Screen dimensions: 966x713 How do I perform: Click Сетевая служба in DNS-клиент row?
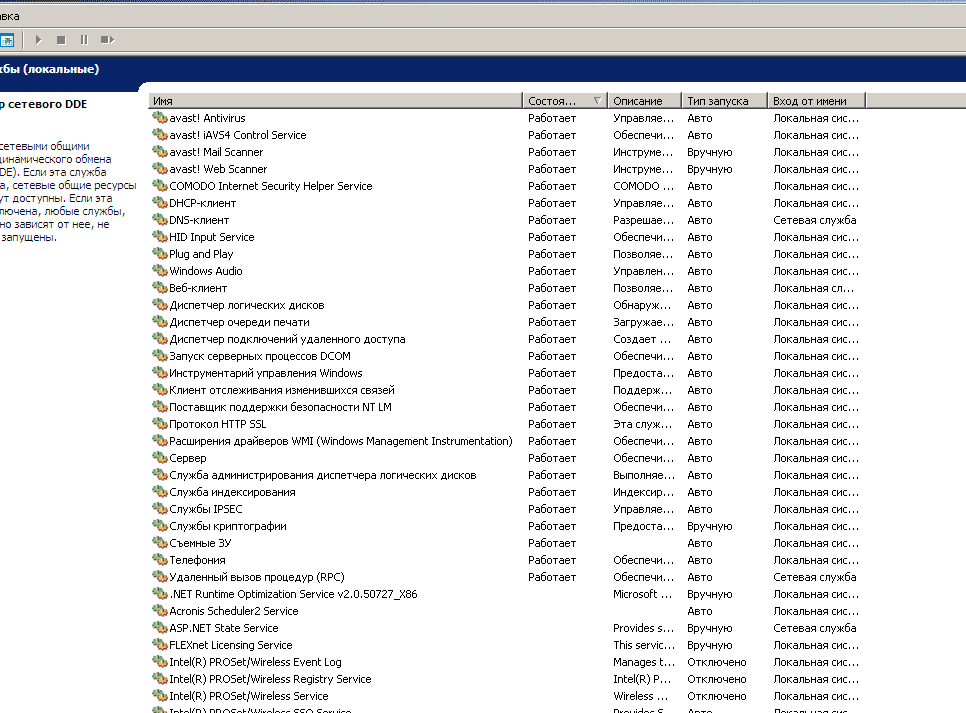pos(814,220)
